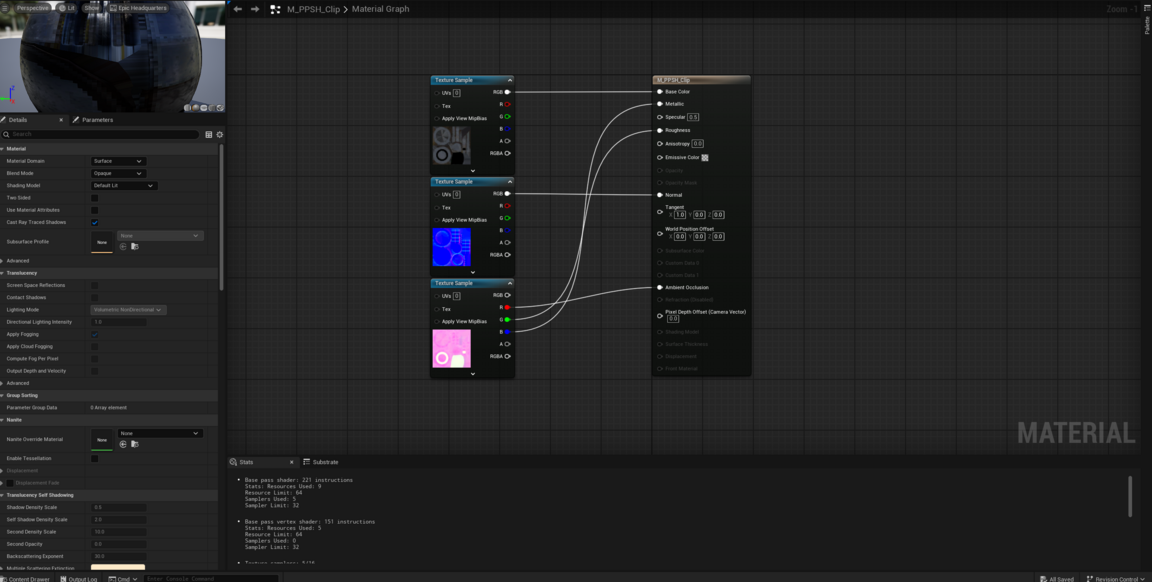1152x582 pixels.
Task: Switch to the Parameters tab
Action: (x=97, y=120)
